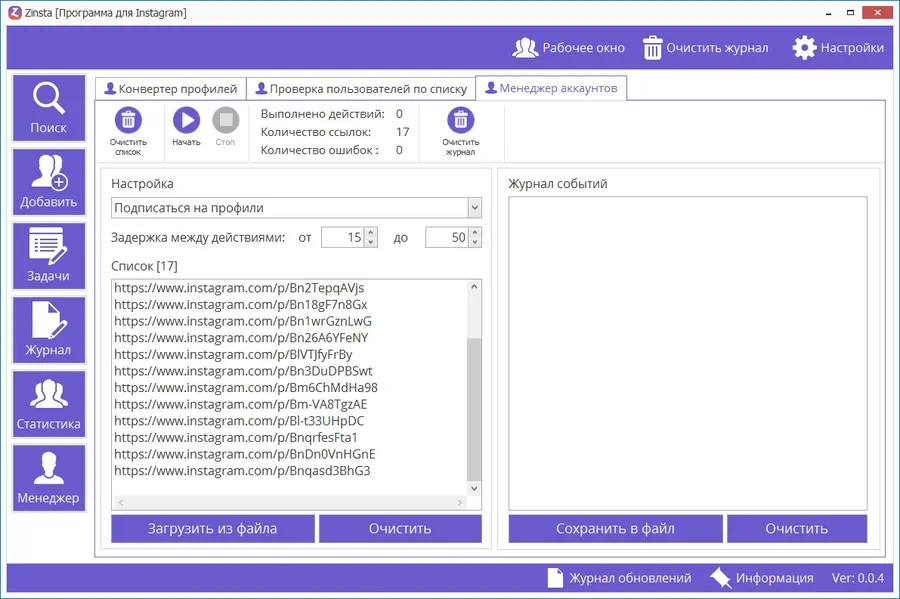Show the Статистика sidebar panel
900x599 pixels.
48,404
